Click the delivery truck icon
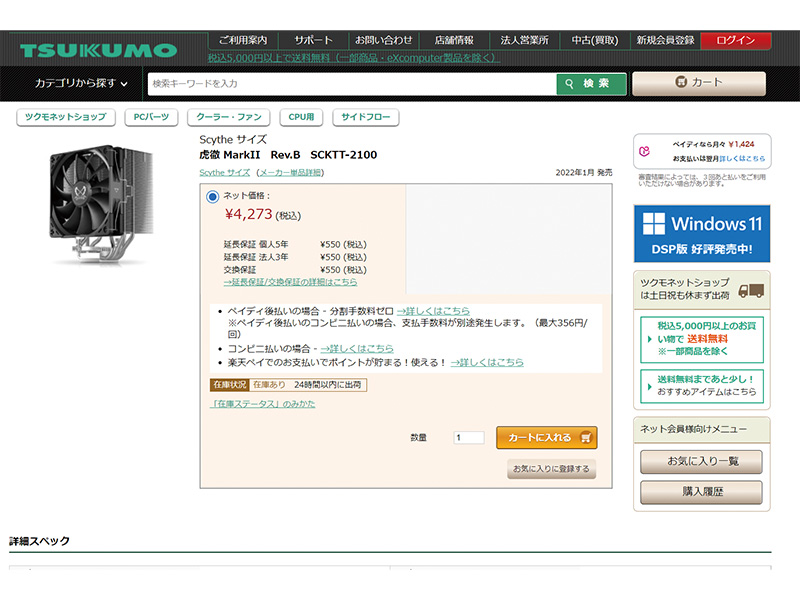 pos(751,291)
